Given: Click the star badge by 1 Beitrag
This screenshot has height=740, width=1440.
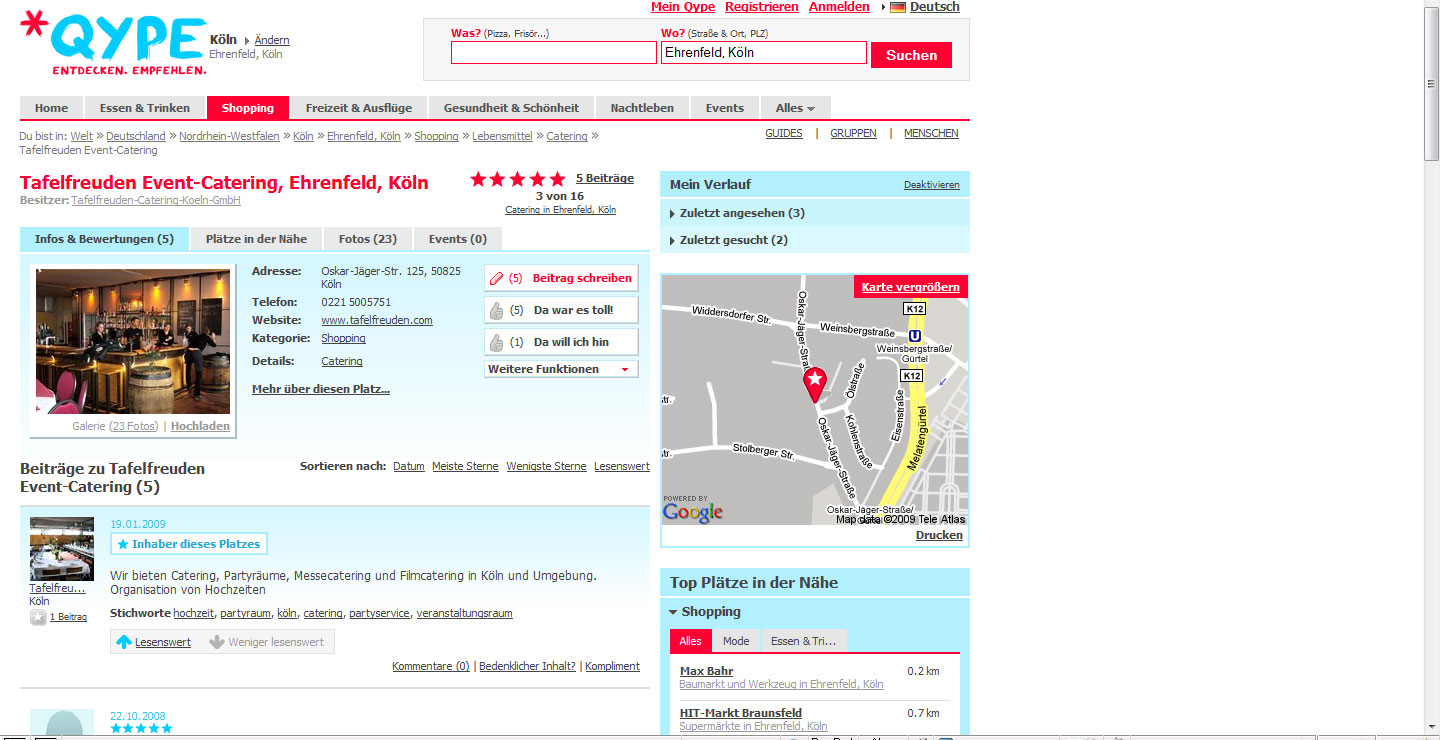Looking at the screenshot, I should click(38, 617).
